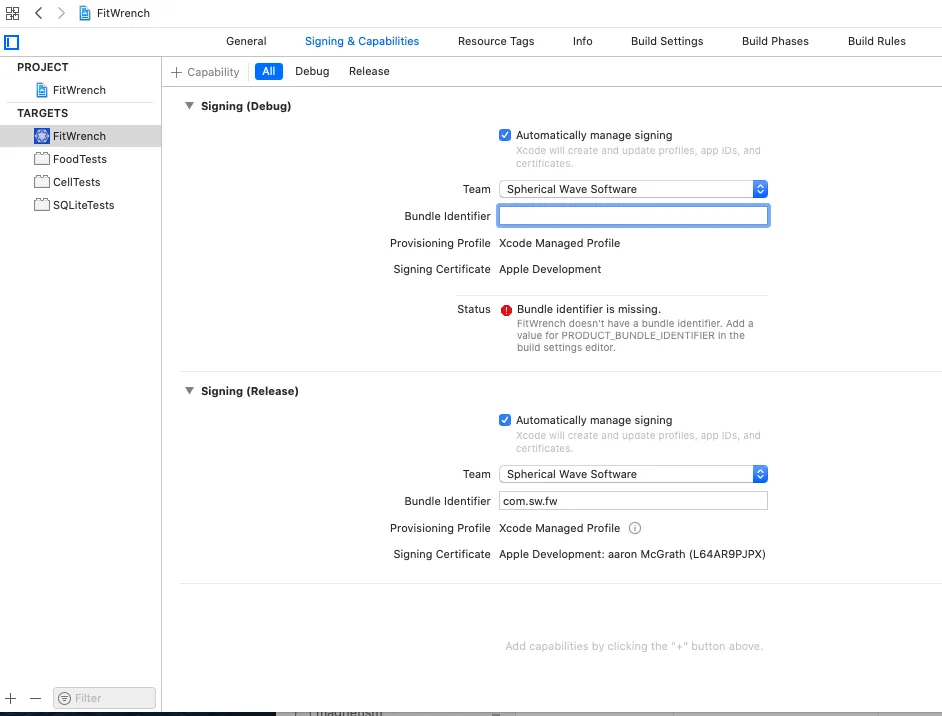
Task: Remove selected target with minus icon
Action: tap(35, 699)
